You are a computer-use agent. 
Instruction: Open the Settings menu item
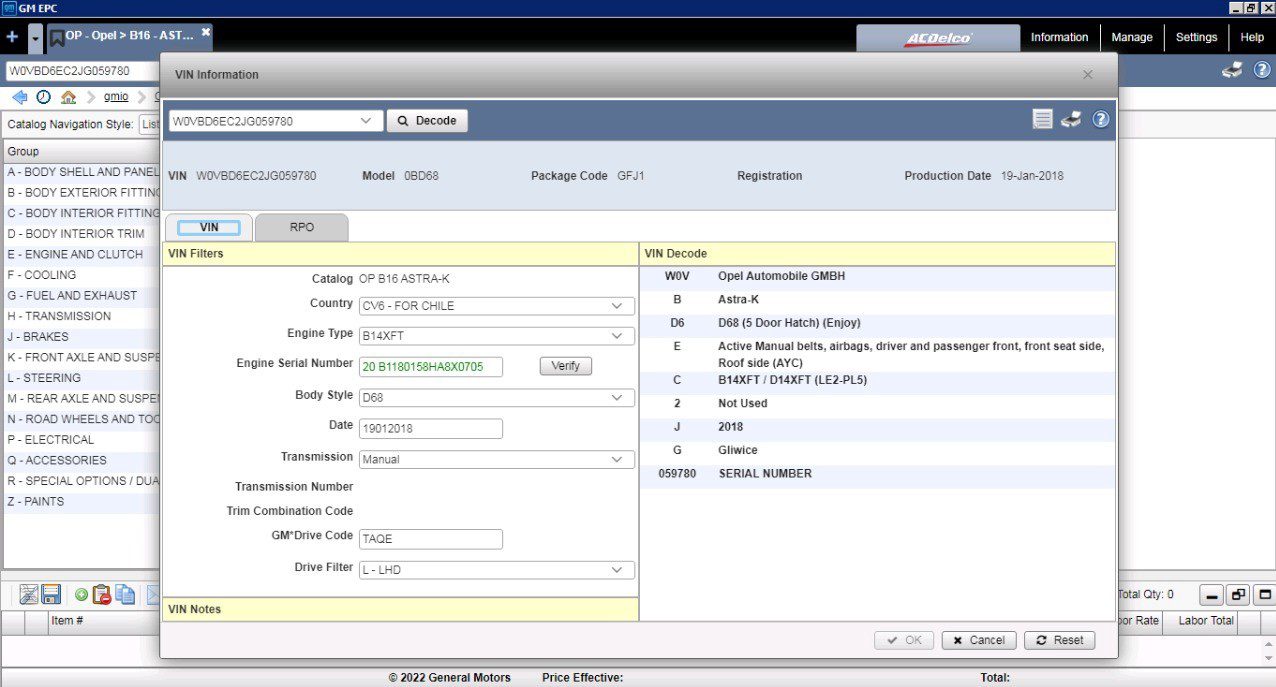(1196, 37)
